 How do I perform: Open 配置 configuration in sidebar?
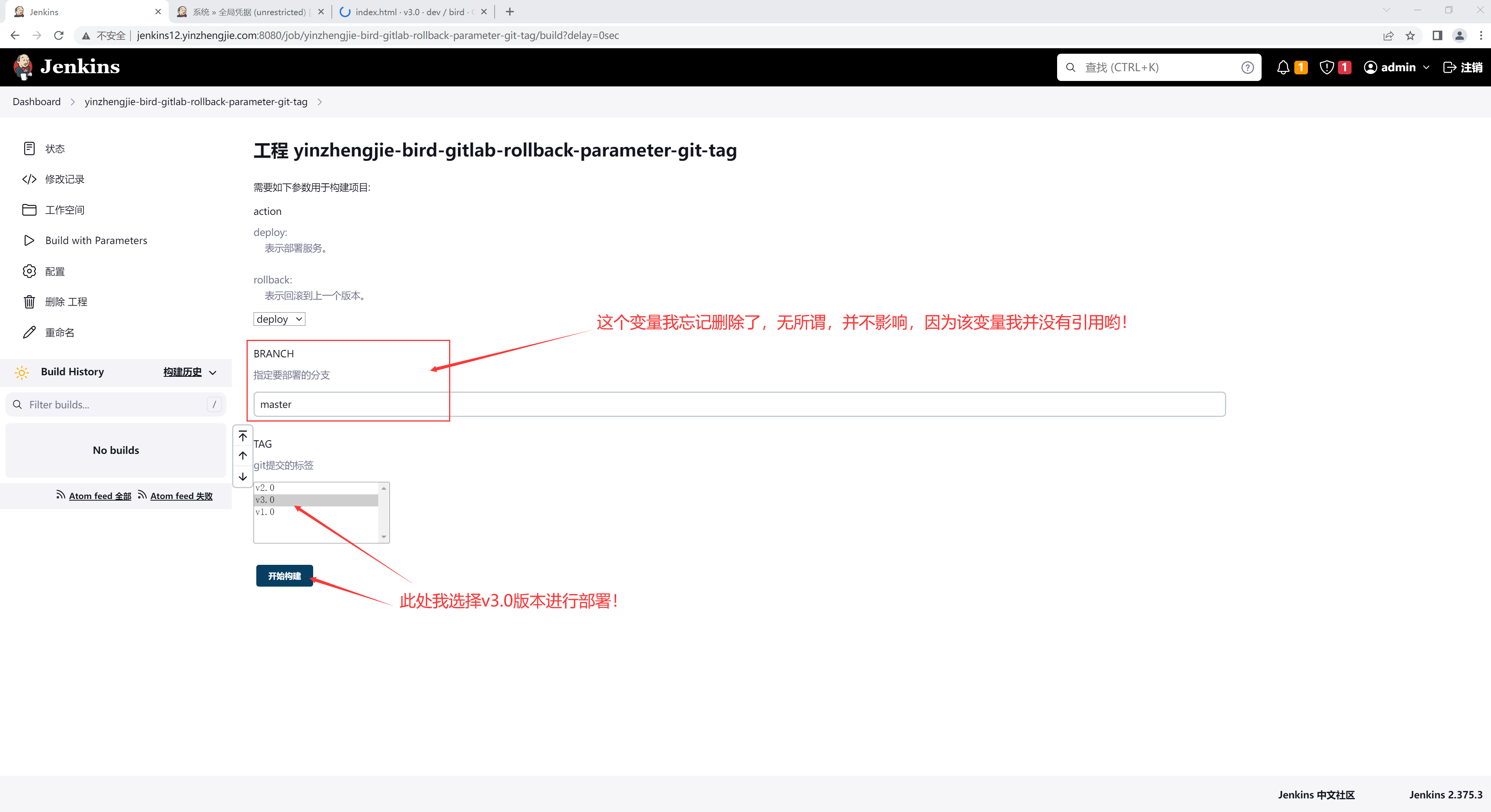[55, 271]
